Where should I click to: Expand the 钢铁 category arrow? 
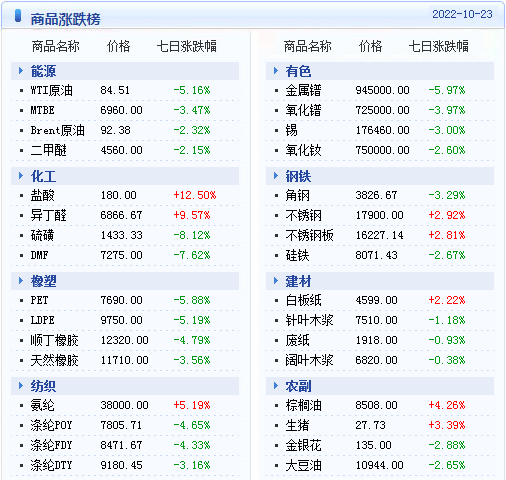(276, 176)
